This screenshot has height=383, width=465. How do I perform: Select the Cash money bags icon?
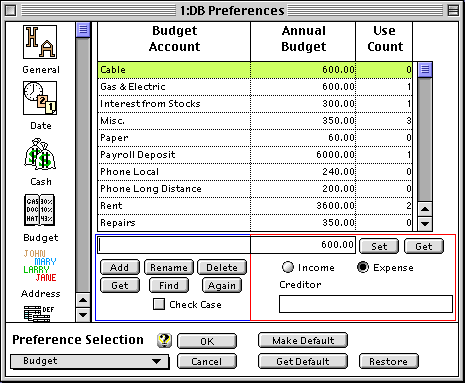pos(40,154)
